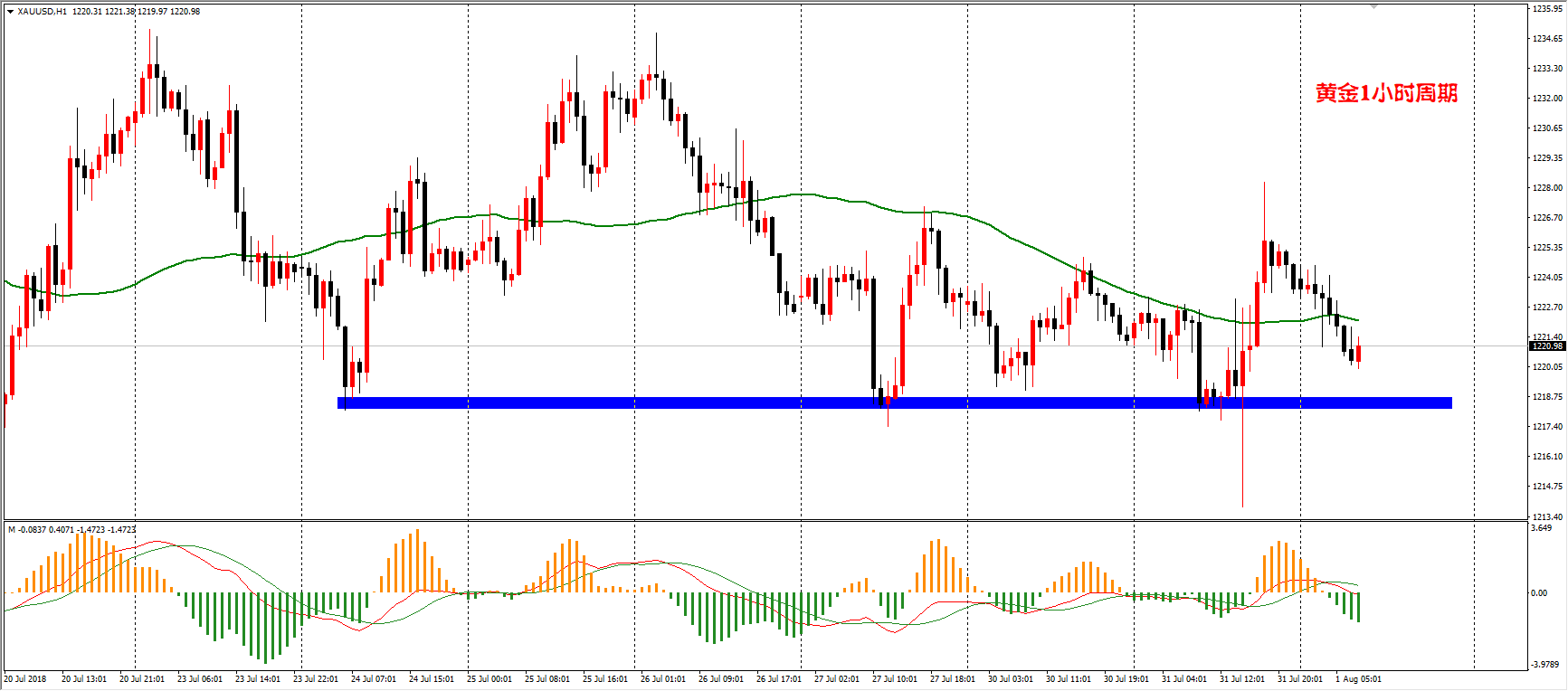Click the MACD indicator values label
This screenshot has width=1568, height=691.
[72, 530]
